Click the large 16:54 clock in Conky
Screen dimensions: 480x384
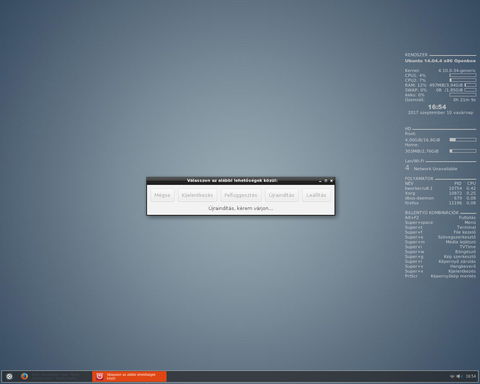(x=437, y=107)
